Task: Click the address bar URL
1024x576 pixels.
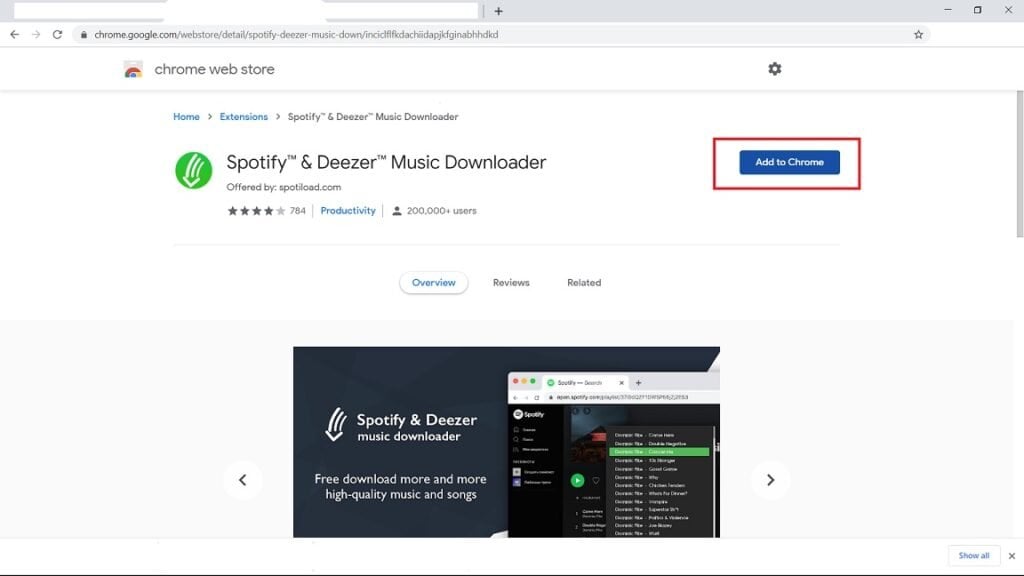Action: (x=296, y=35)
